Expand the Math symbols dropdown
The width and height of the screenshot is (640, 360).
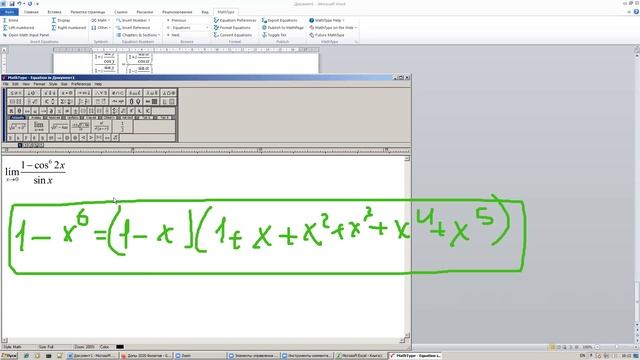pyautogui.click(x=100, y=20)
